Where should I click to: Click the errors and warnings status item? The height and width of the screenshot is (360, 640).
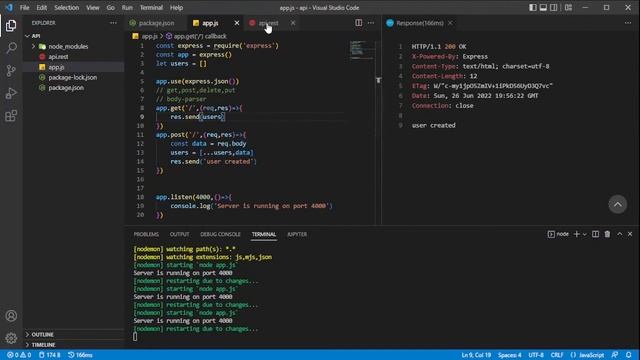tap(19, 355)
